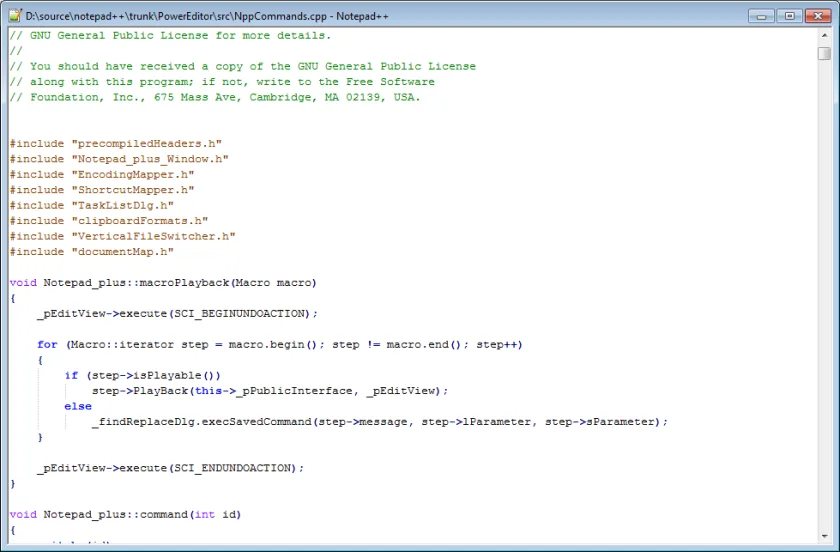Viewport: 840px width, 552px height.
Task: Click the #include "EncodingMapper.h" line
Action: pyautogui.click(x=102, y=175)
